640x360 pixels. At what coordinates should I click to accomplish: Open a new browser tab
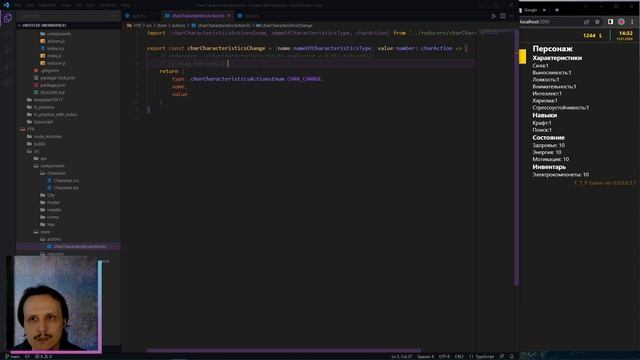pos(557,10)
